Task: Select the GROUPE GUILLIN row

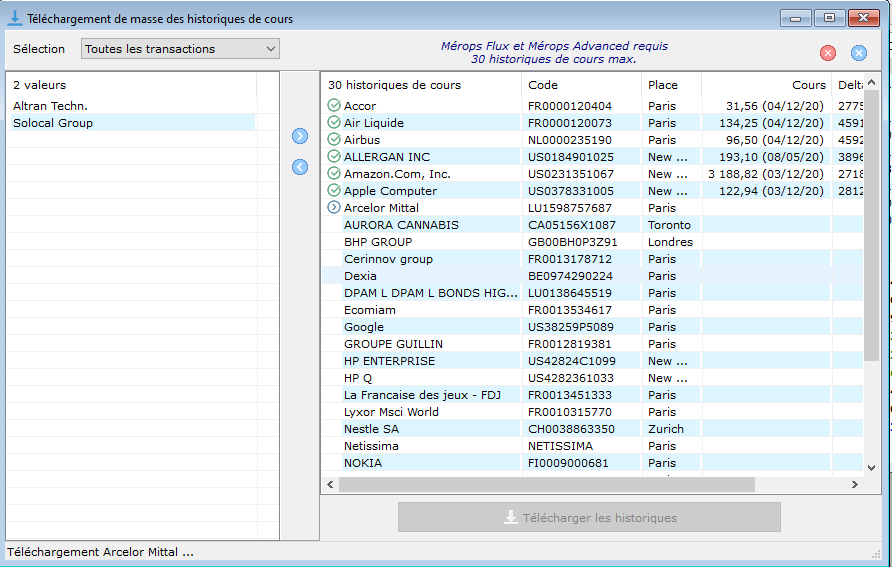Action: click(x=593, y=344)
